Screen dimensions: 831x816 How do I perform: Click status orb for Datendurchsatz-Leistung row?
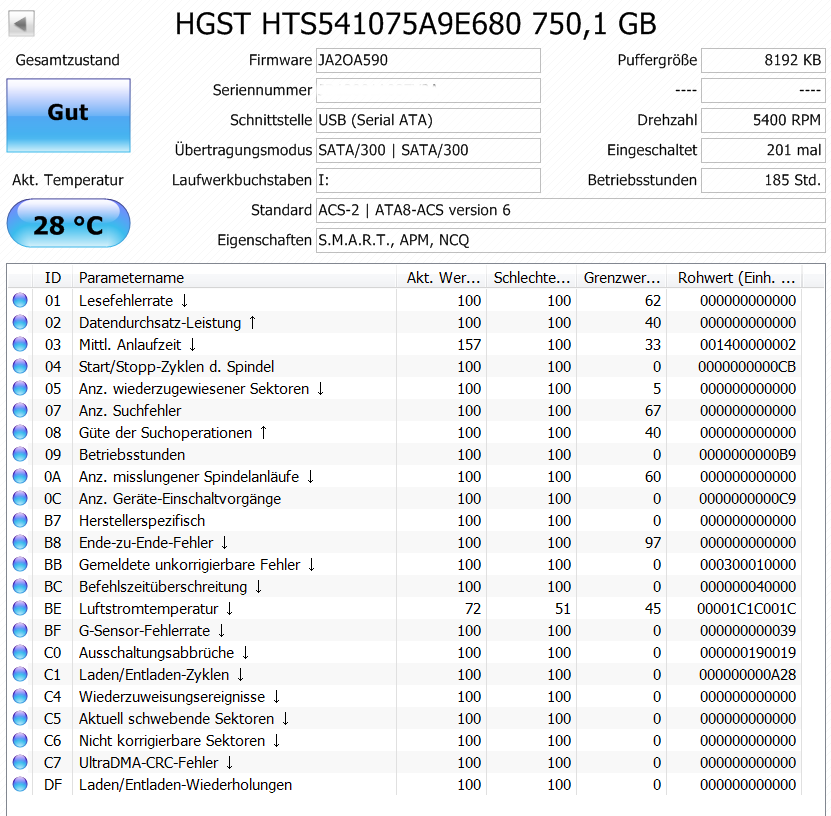[x=20, y=322]
